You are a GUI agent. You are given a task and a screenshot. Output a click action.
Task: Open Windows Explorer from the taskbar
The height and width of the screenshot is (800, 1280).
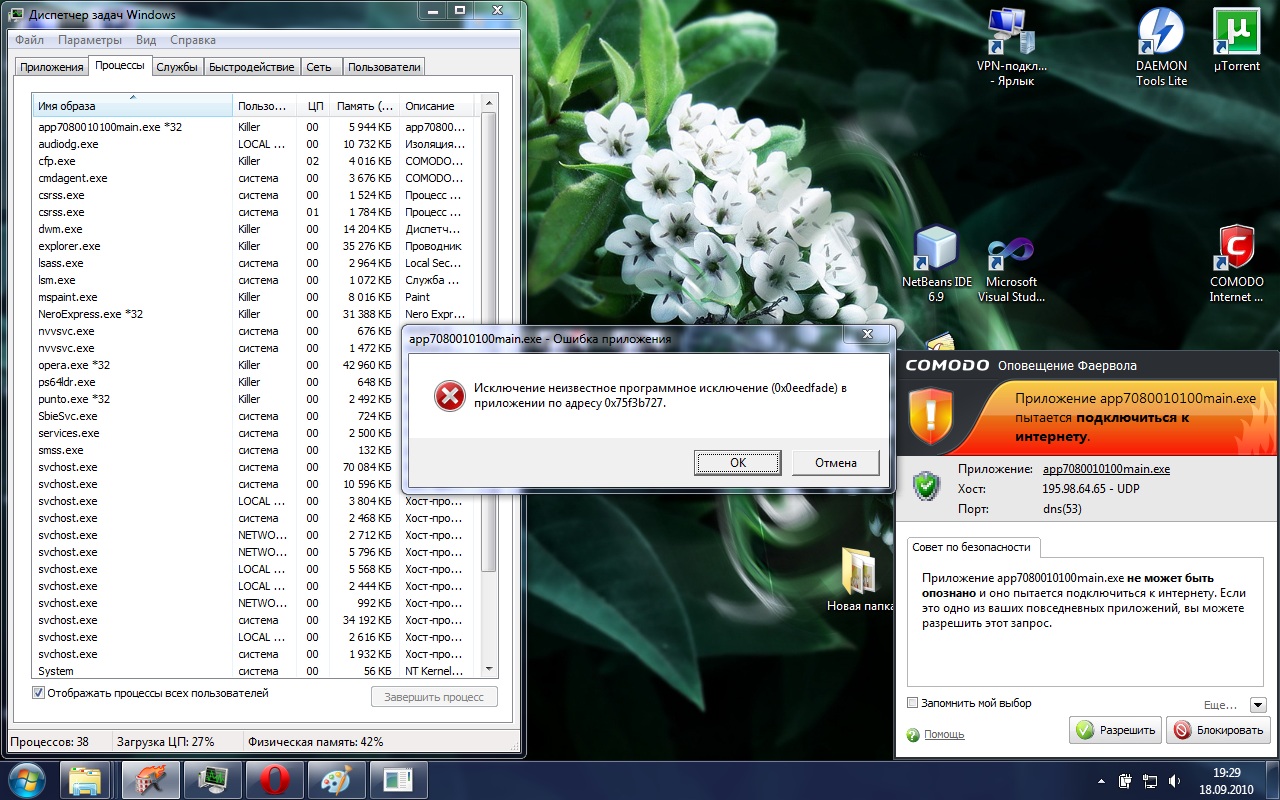(86, 779)
